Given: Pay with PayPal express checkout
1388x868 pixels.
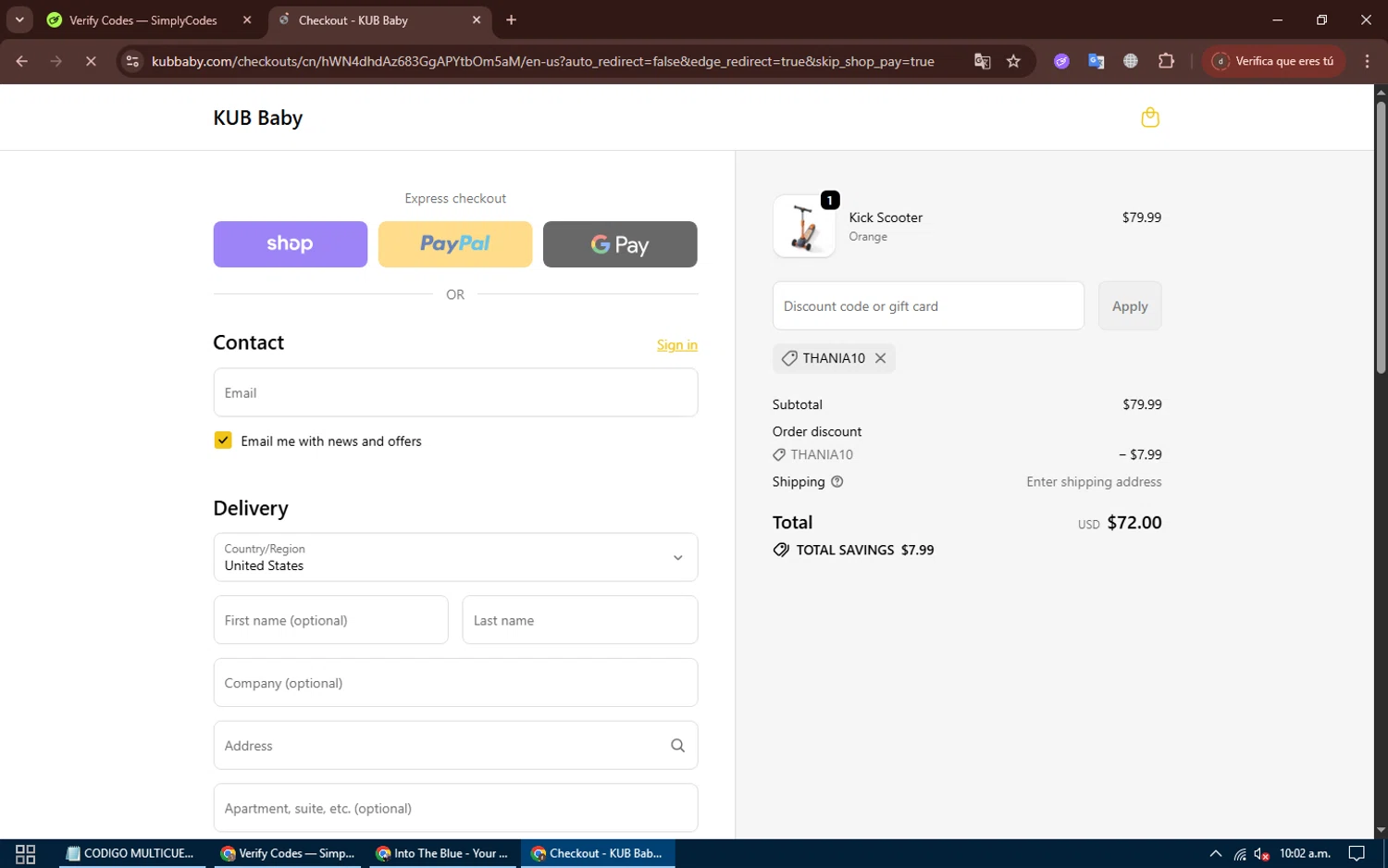Looking at the screenshot, I should click(455, 244).
